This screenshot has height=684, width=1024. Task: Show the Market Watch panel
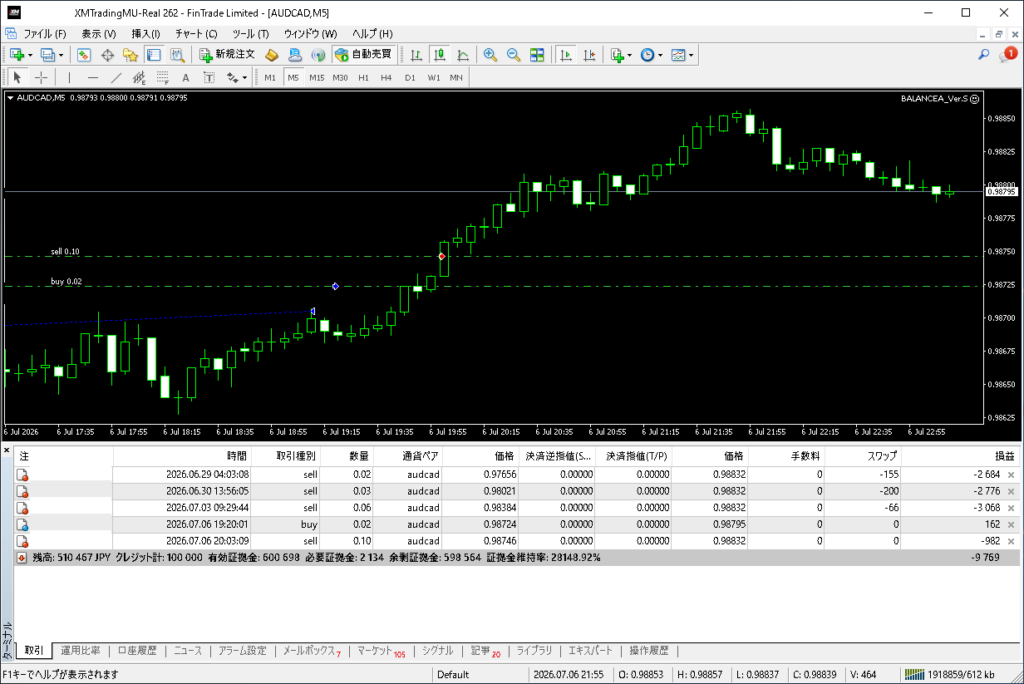point(84,55)
